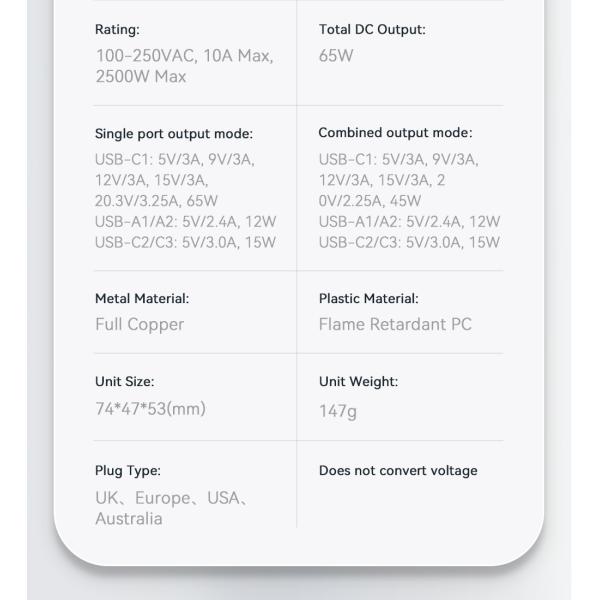Click the "Total DC Output:" label
Screen dimensions: 600x600
[x=371, y=30]
